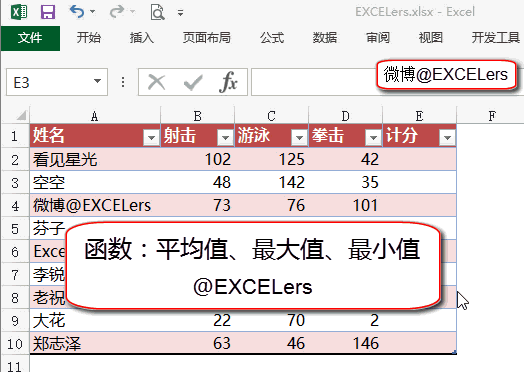Expand the 计分 column filter dropdown
Screen dimensions: 524x372
[447, 137]
